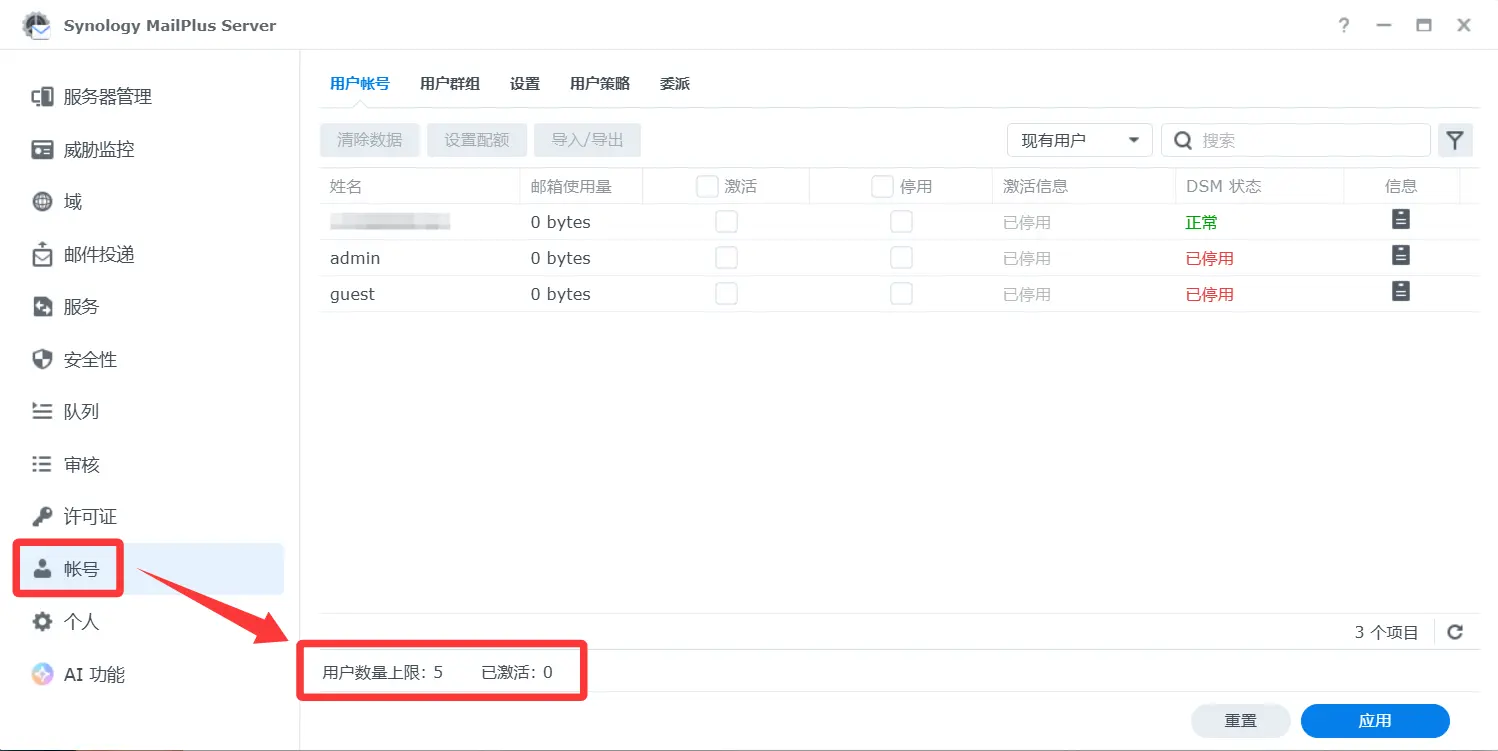Click the help question mark icon

[1344, 26]
